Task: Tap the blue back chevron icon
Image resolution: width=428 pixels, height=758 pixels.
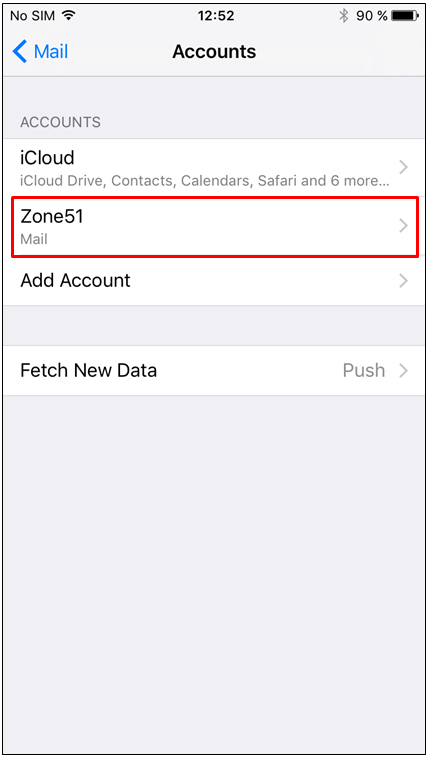Action: click(20, 51)
